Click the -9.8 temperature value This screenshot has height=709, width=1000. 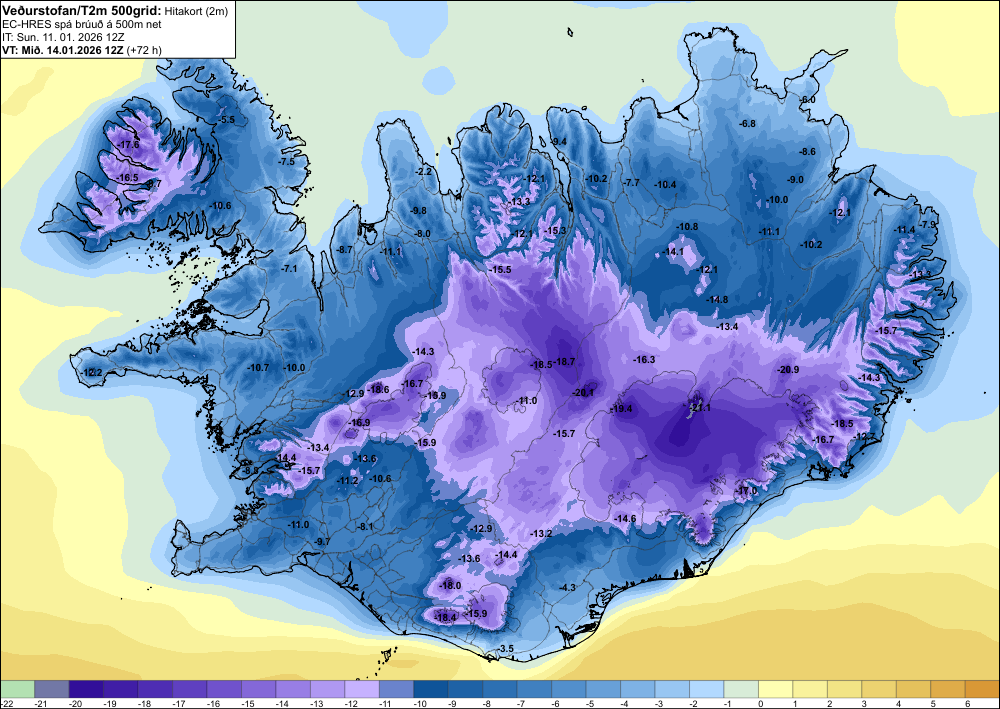(419, 210)
